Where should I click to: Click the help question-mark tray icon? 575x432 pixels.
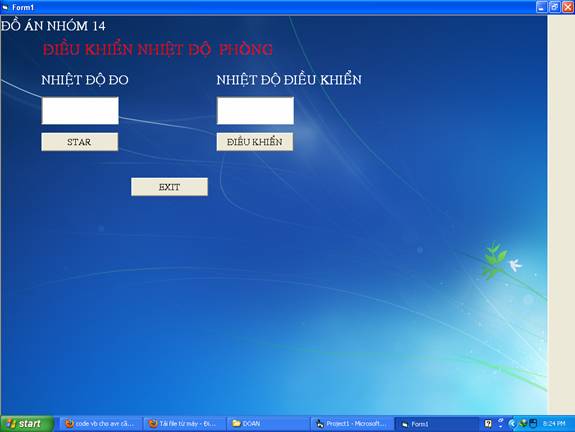click(x=488, y=424)
